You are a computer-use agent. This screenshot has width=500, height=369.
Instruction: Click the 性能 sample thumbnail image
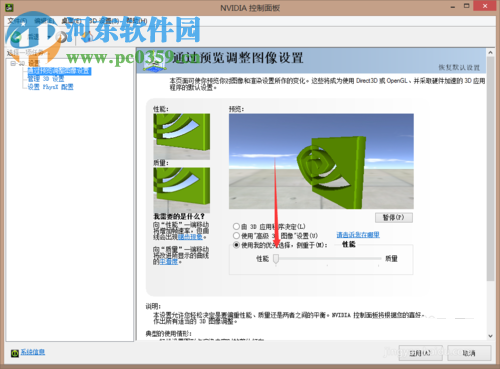tap(182, 136)
